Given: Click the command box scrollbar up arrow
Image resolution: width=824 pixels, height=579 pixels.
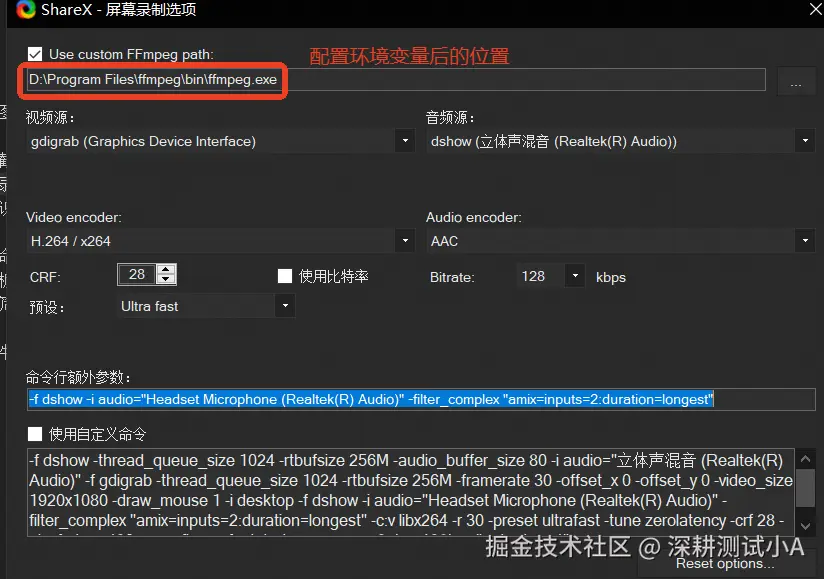Looking at the screenshot, I should [805, 459].
